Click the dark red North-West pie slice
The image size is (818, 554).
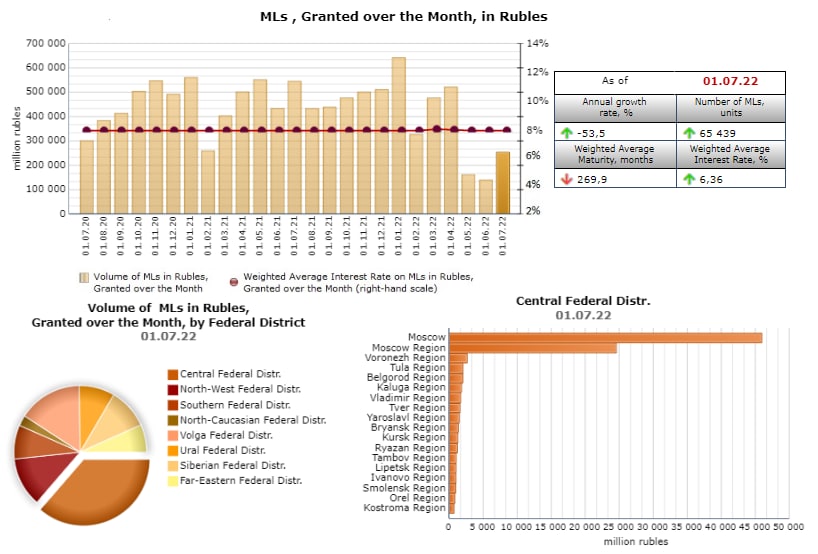(38, 474)
